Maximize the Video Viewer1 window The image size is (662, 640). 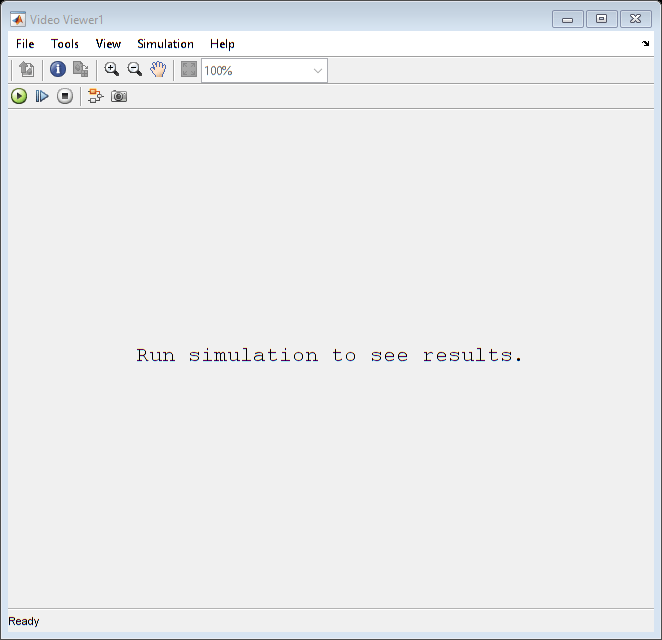(601, 19)
